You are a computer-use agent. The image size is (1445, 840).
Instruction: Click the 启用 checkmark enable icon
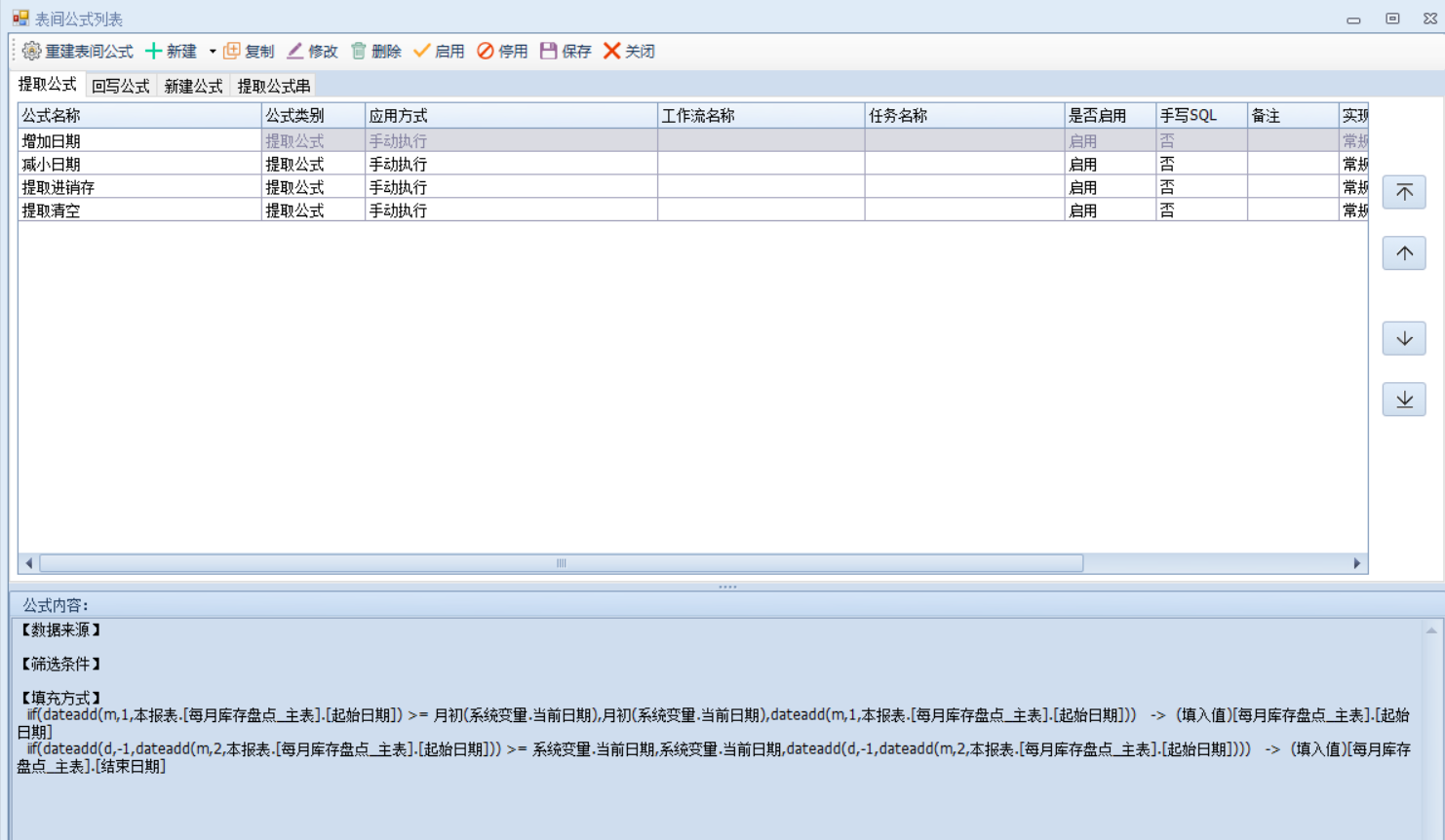tap(422, 51)
